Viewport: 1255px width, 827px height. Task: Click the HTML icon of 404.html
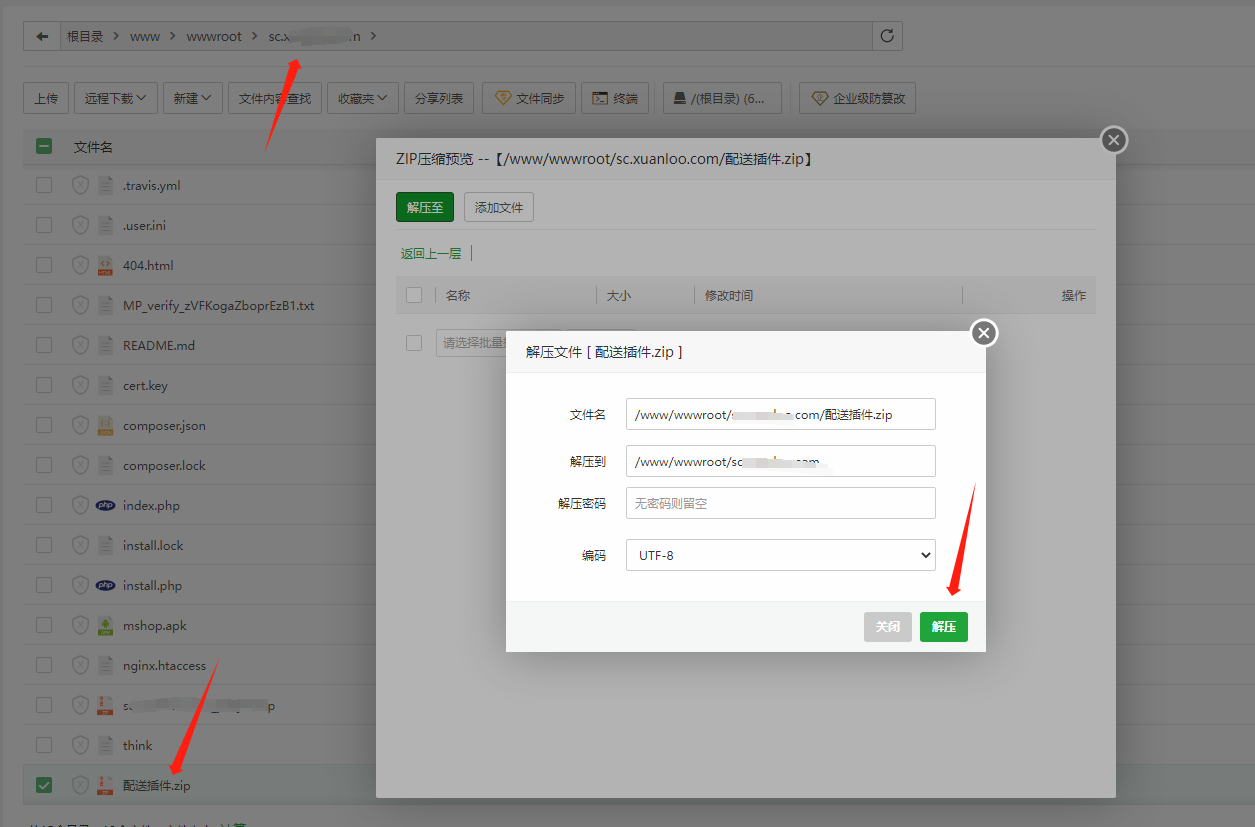click(105, 265)
